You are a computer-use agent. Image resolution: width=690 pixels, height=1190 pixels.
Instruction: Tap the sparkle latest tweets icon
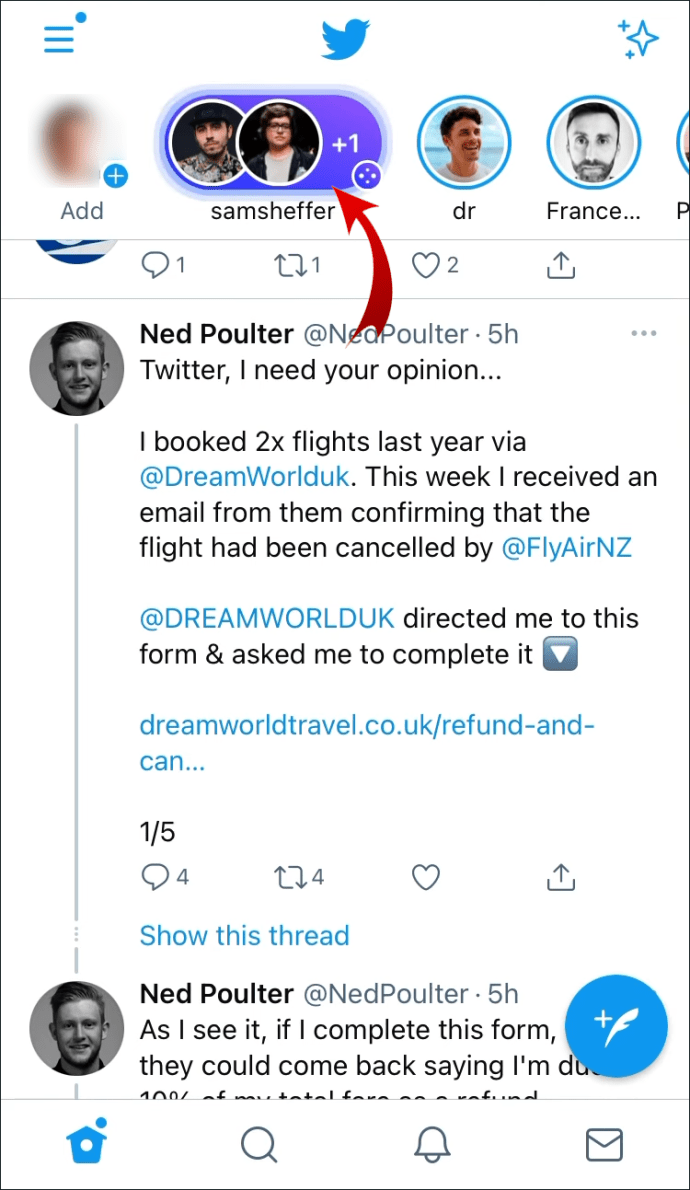[x=638, y=39]
